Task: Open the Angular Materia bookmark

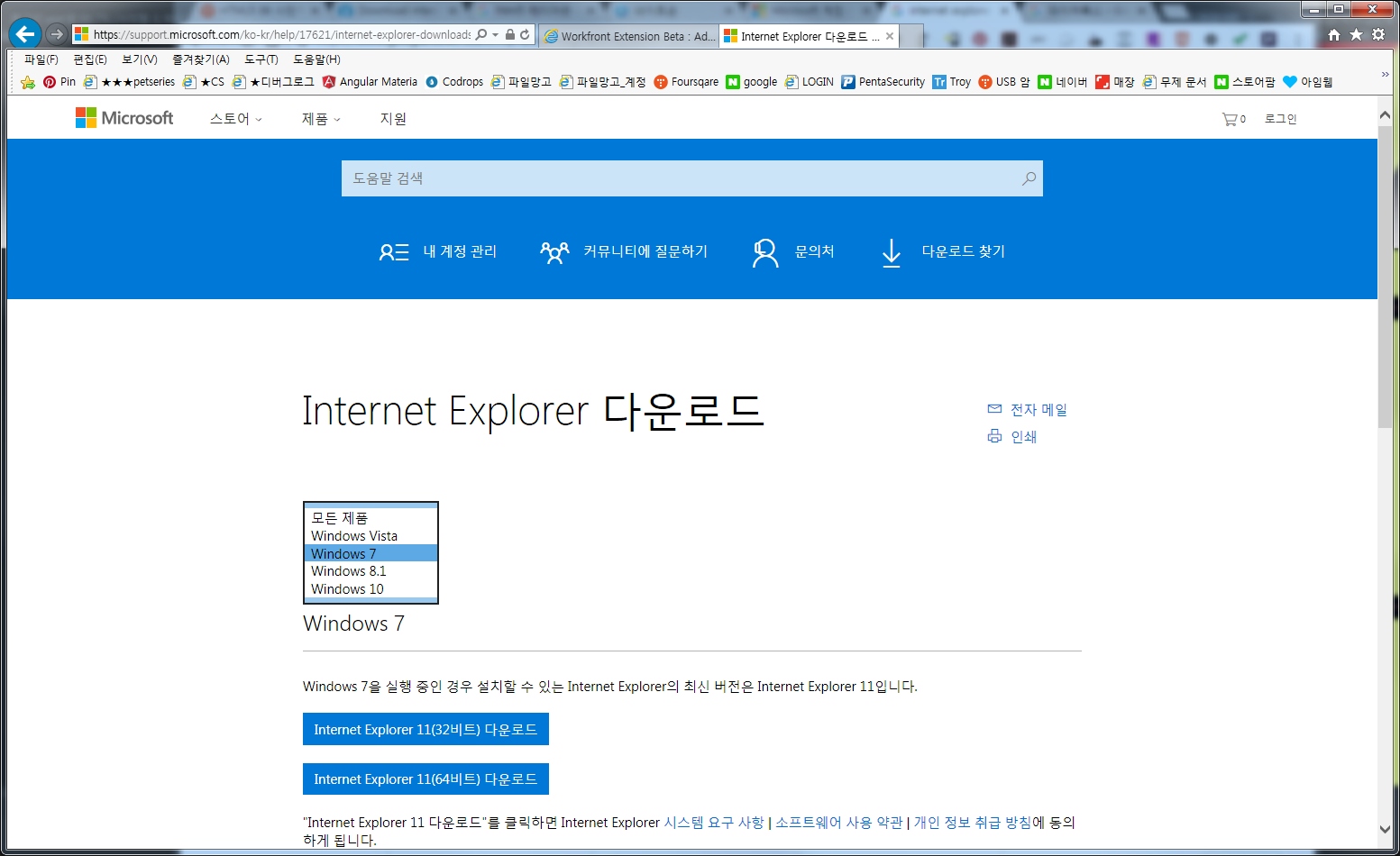Action: [370, 82]
